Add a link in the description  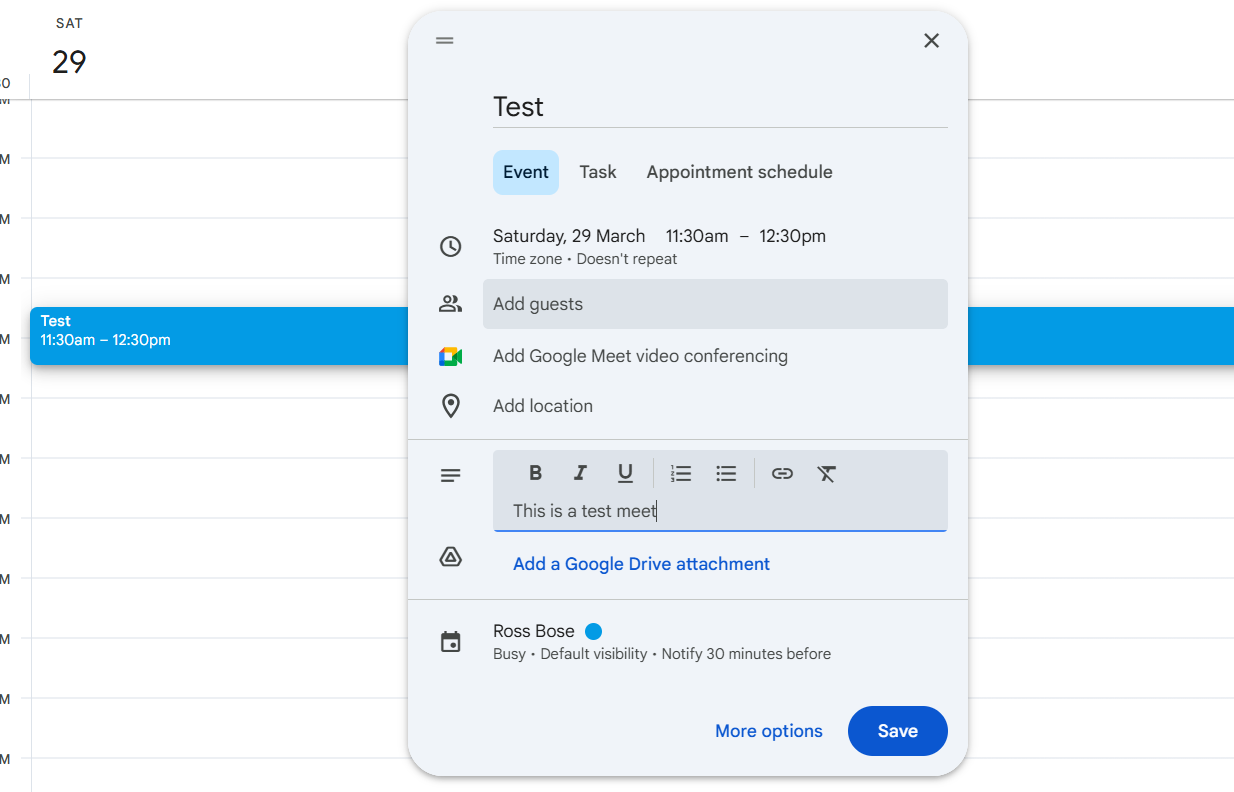[781, 473]
